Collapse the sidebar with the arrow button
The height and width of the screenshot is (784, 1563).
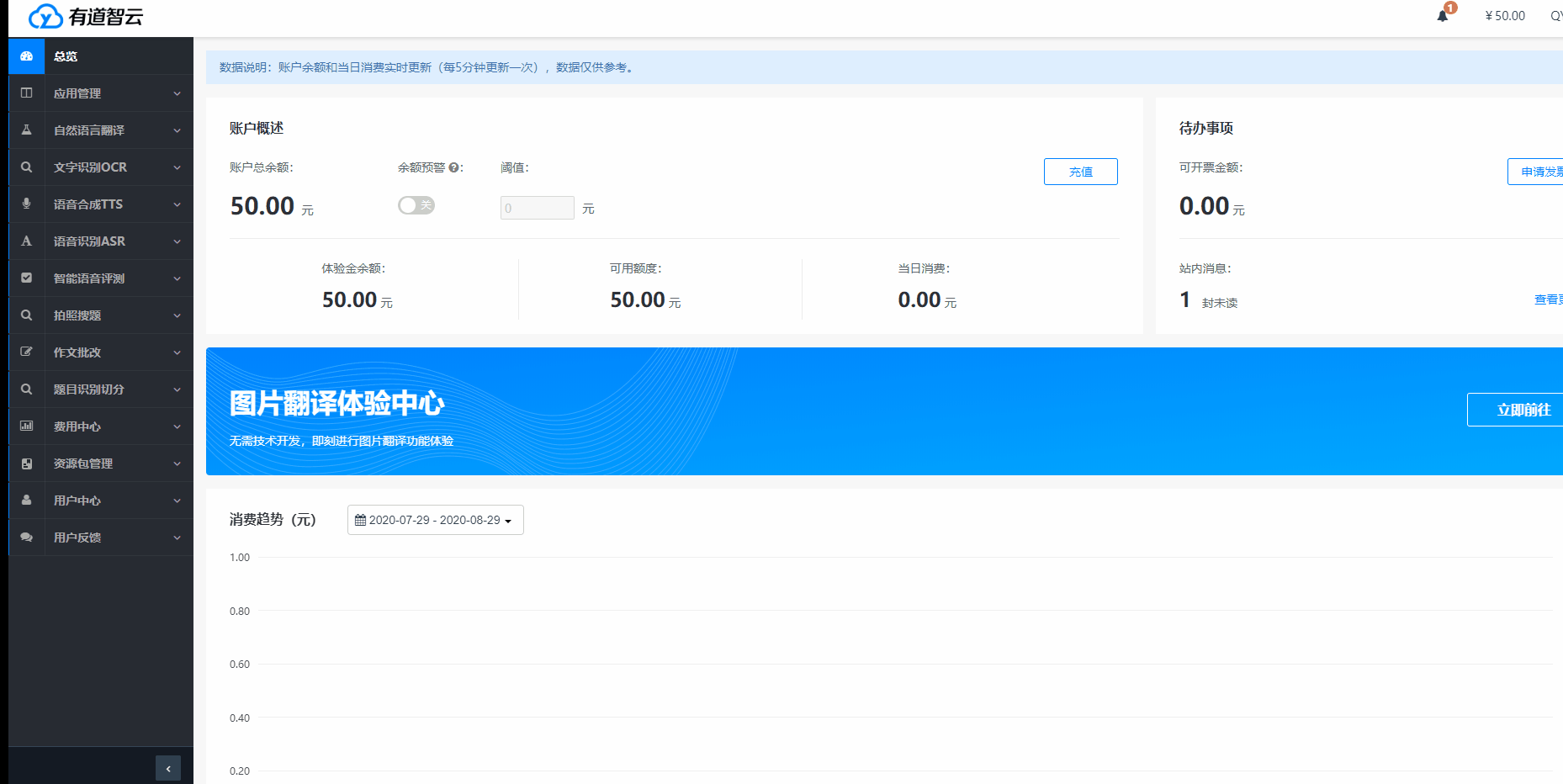(x=168, y=768)
